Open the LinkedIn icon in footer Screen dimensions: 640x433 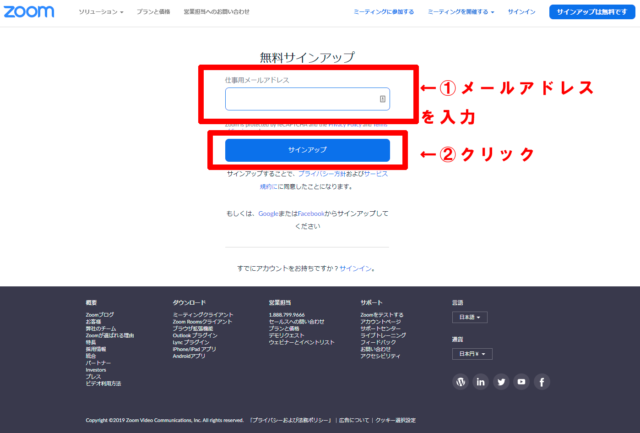[481, 382]
